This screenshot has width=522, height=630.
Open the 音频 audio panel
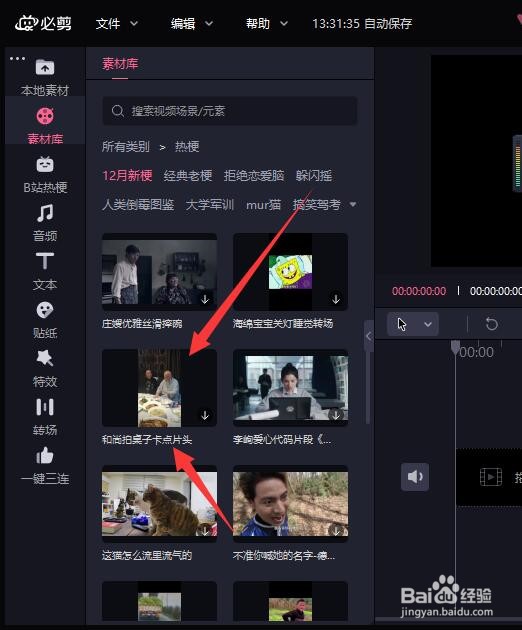coord(45,223)
